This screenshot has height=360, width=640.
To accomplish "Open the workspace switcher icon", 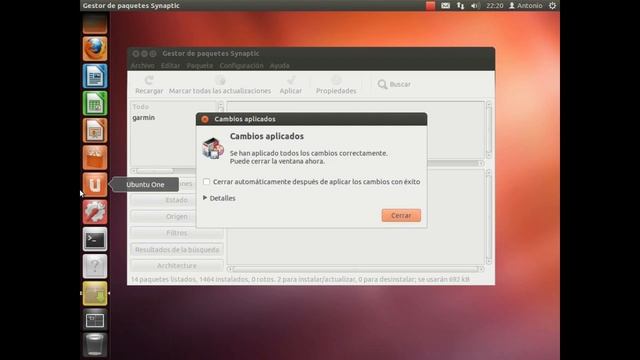I will click(95, 320).
